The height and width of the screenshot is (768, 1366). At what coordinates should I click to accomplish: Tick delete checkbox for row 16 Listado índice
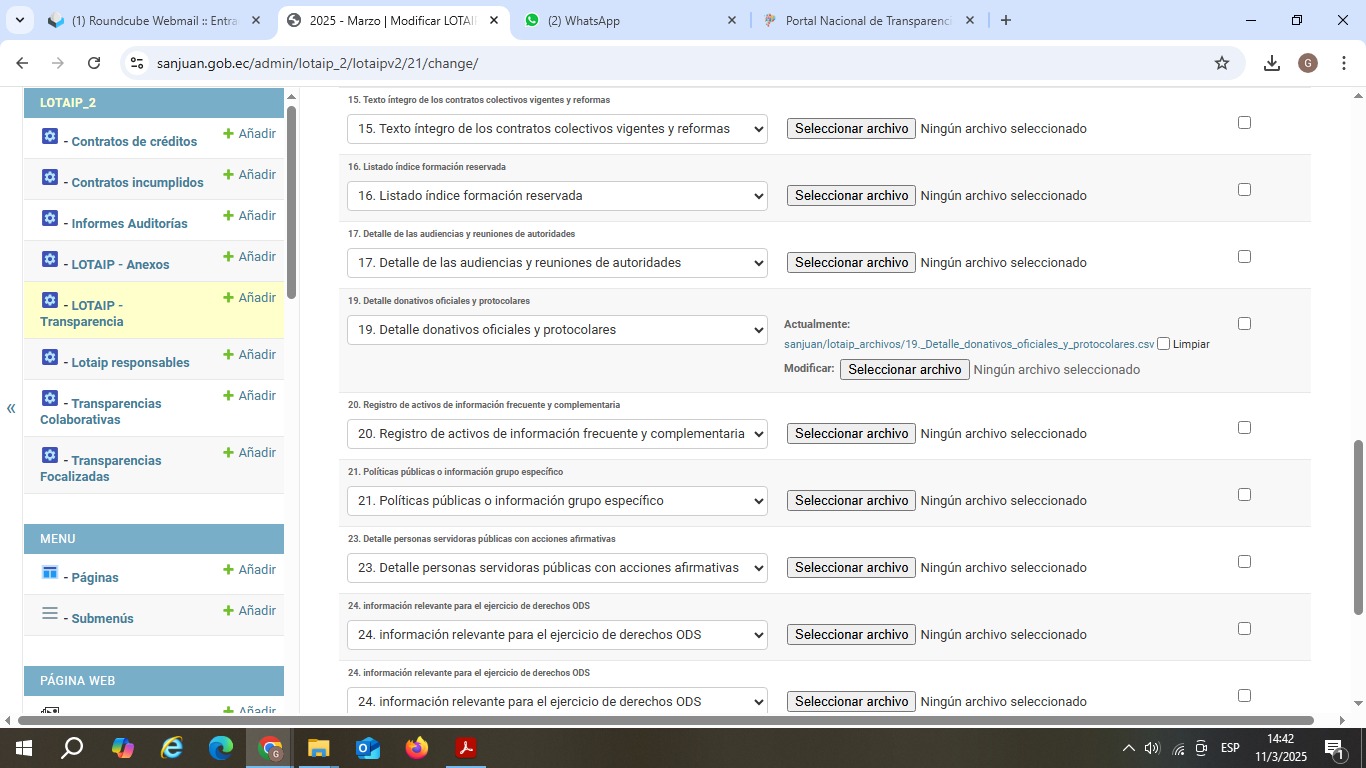tap(1244, 189)
